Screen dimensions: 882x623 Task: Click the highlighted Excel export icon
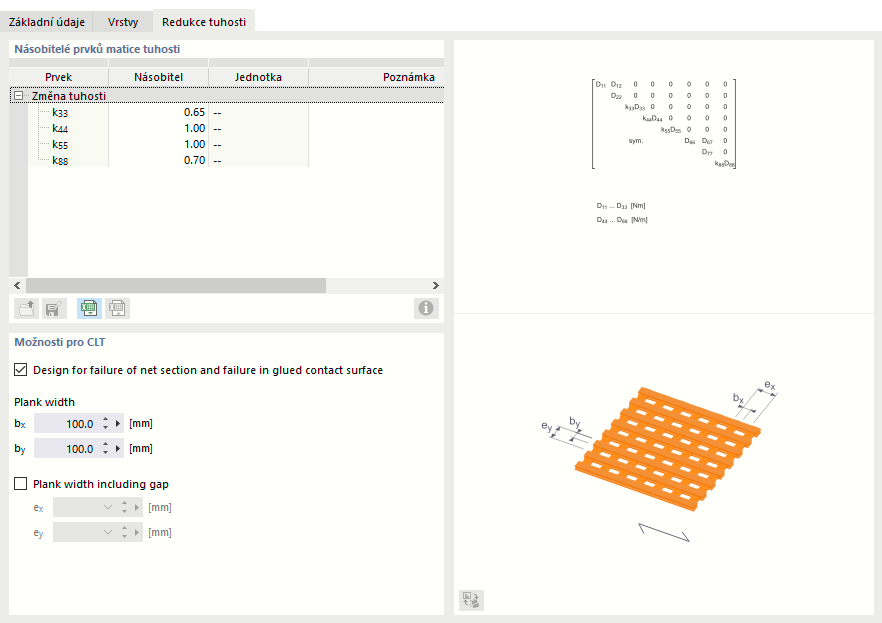pos(90,308)
